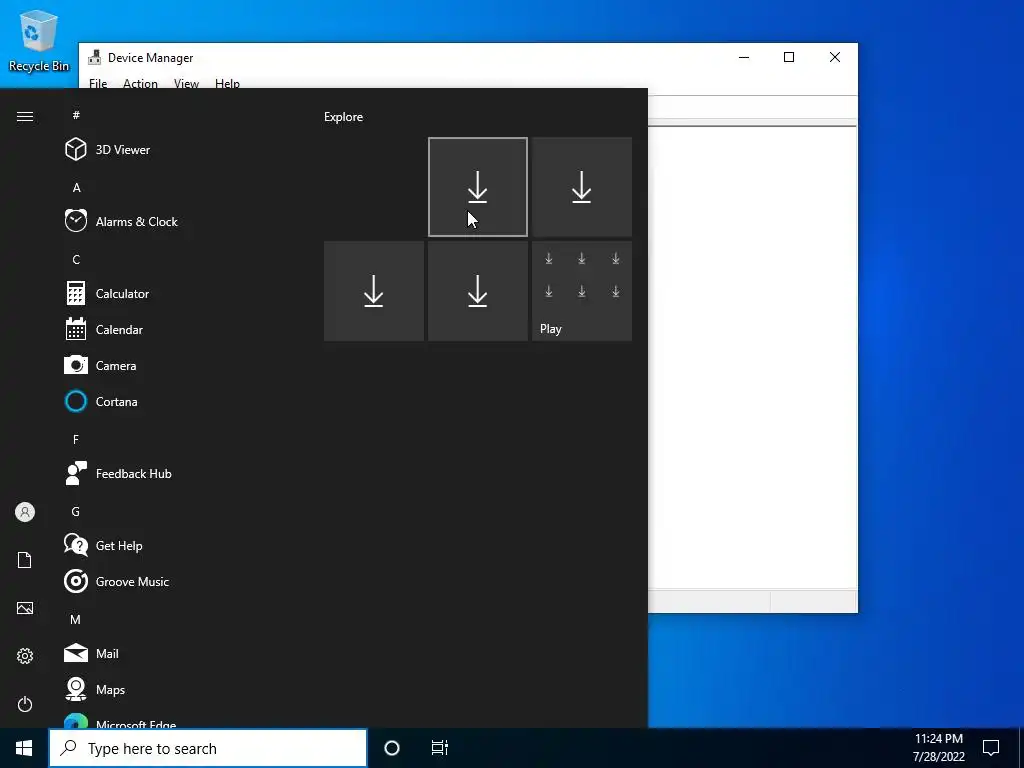Click the taskbar search box

click(208, 748)
